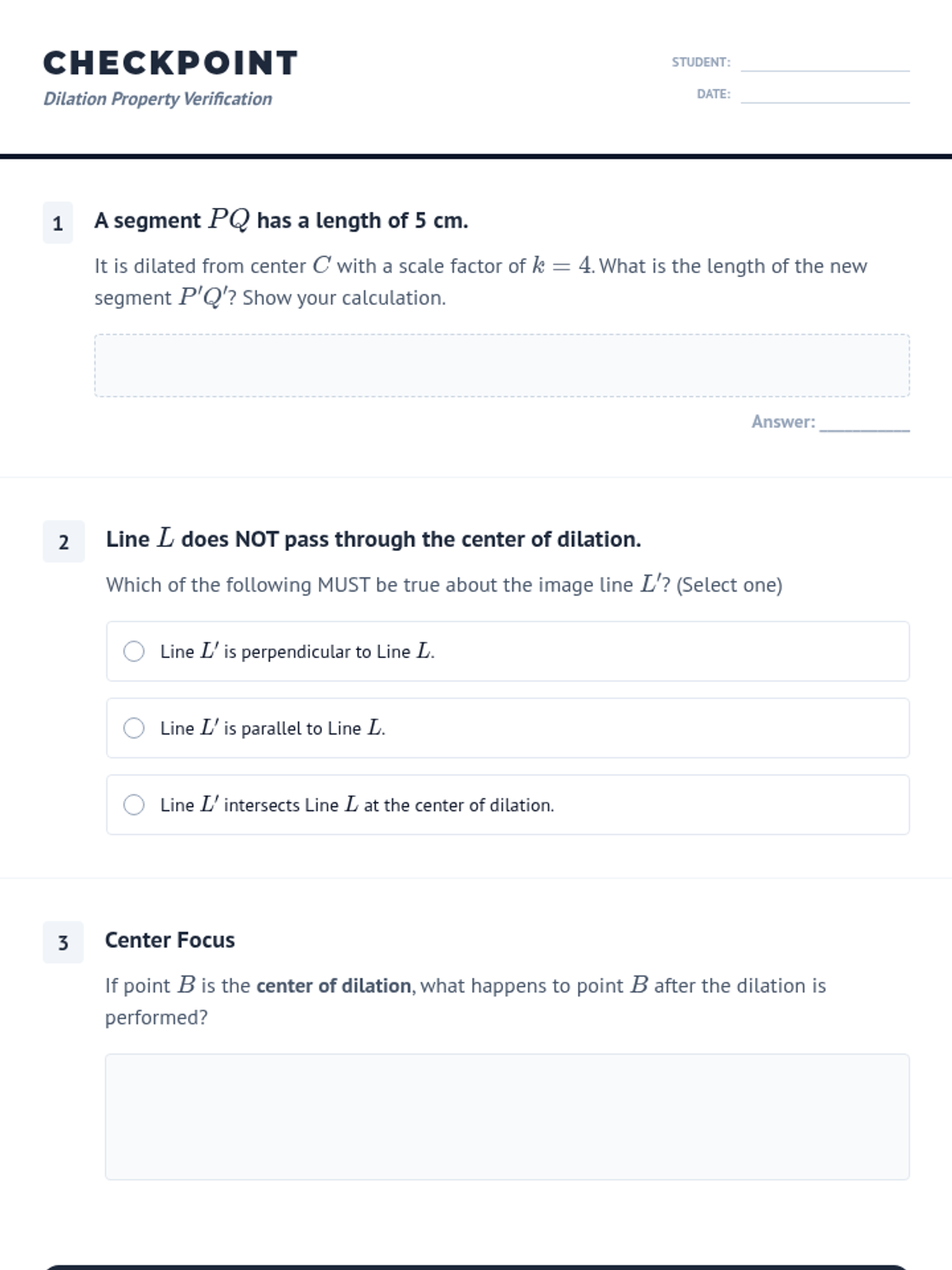Viewport: 952px width, 1270px height.
Task: Choose the "parallel to Line L" radio option
Action: [x=134, y=728]
